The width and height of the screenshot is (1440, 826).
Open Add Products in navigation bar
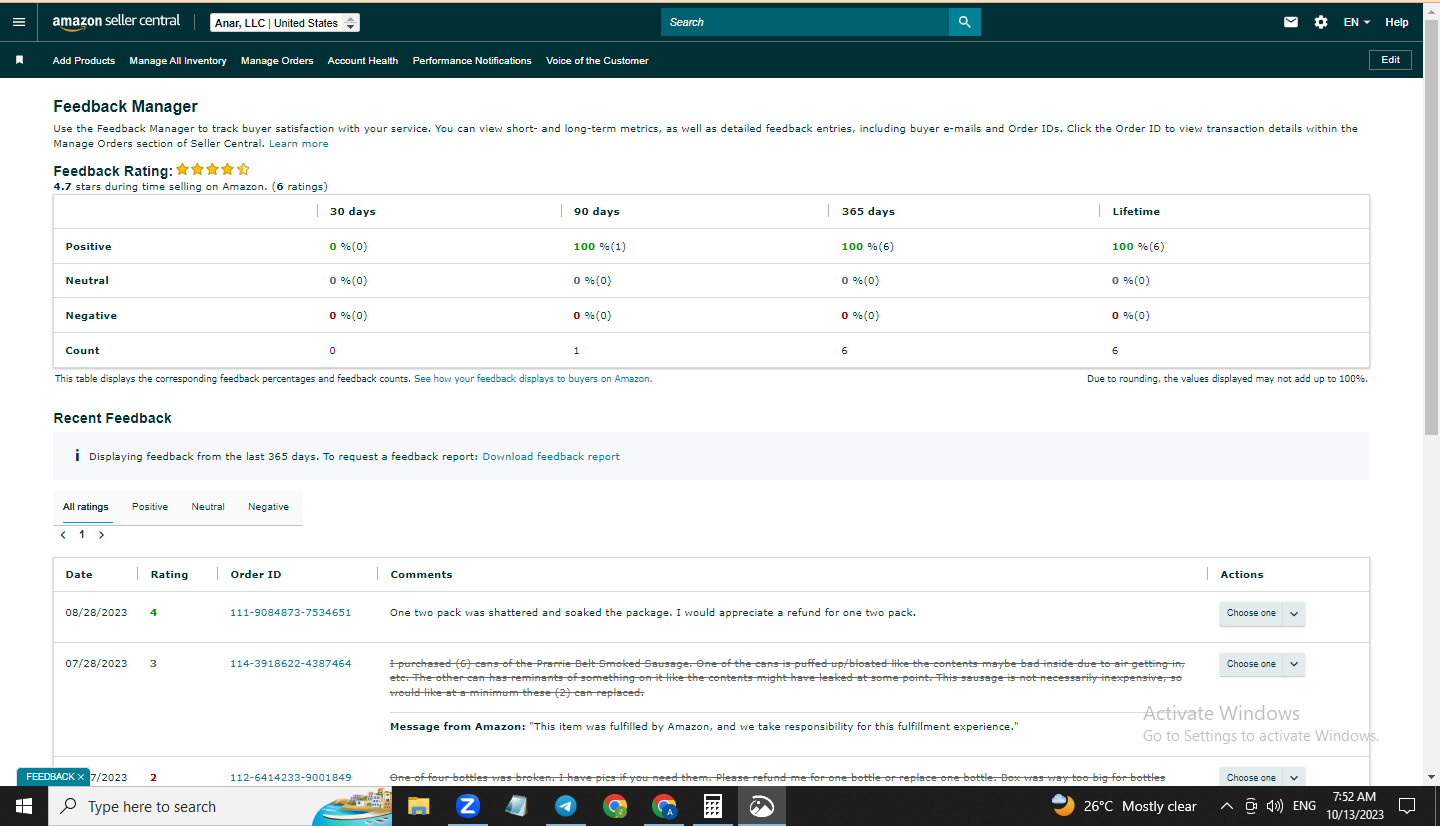(84, 61)
